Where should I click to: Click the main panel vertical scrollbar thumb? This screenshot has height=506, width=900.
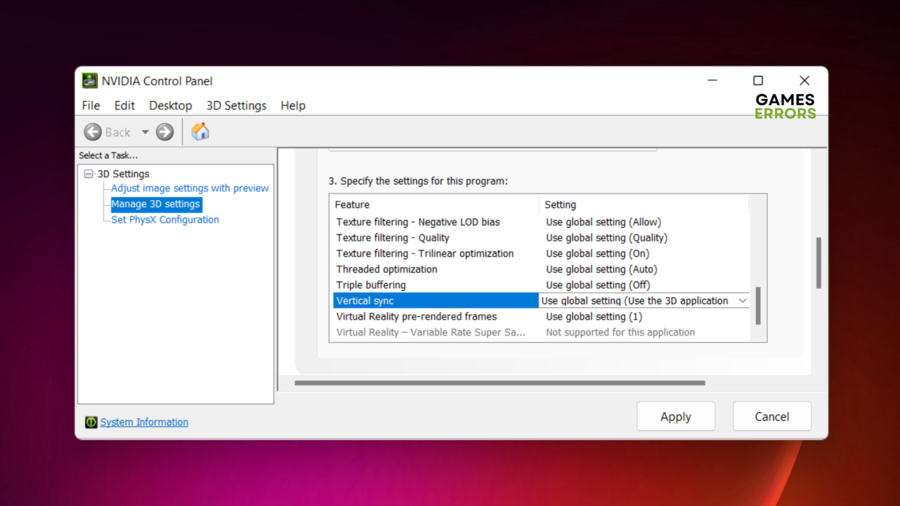click(818, 263)
